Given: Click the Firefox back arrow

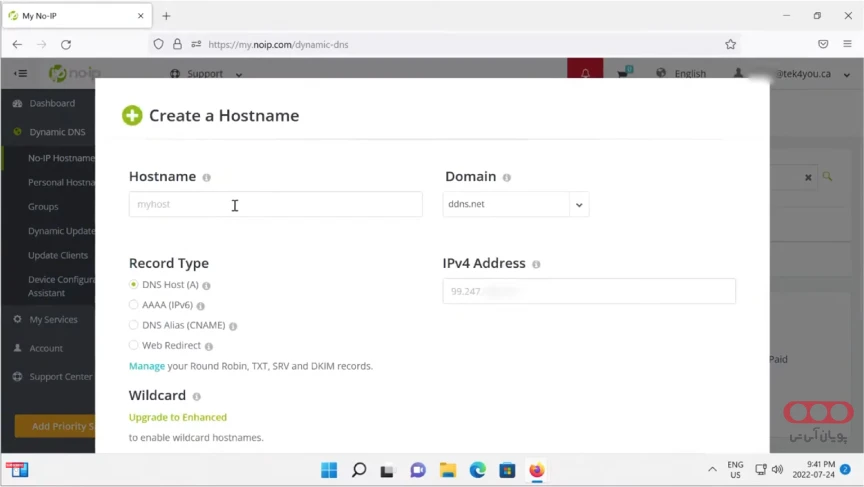Looking at the screenshot, I should click(17, 45).
